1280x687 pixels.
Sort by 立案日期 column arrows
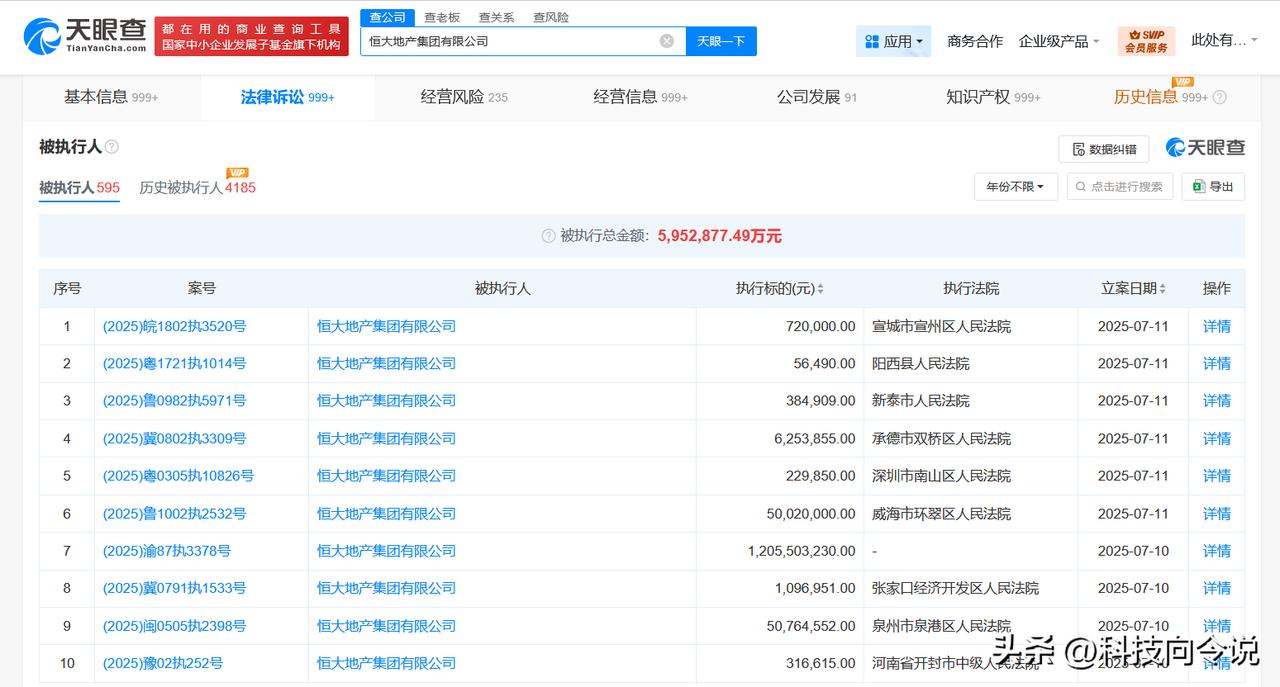point(1162,289)
